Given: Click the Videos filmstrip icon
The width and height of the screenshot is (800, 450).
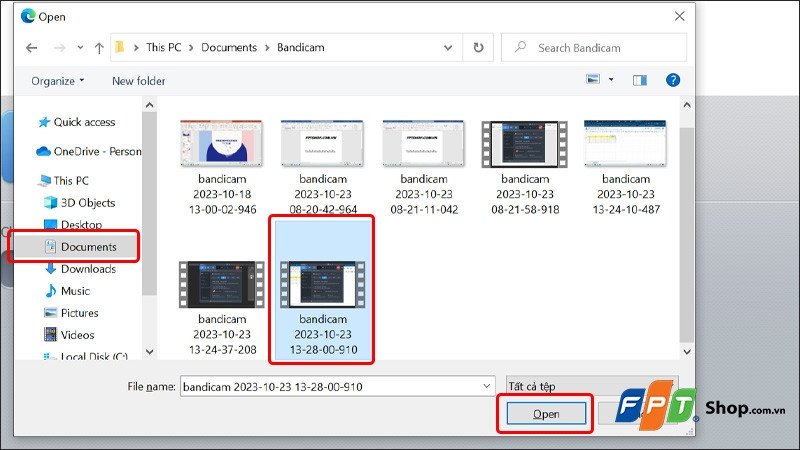Looking at the screenshot, I should pos(51,335).
